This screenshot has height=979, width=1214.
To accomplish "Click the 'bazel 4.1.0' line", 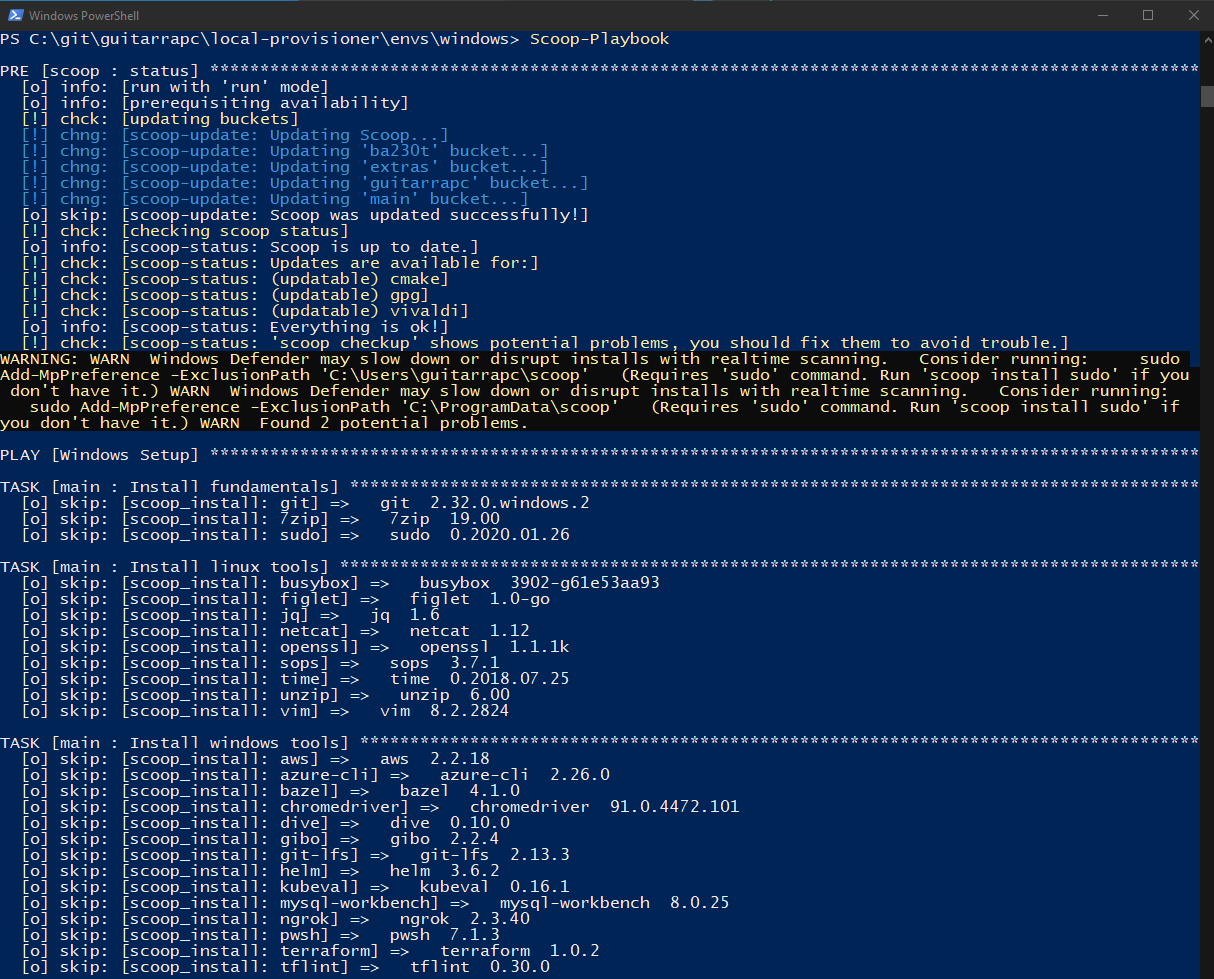I will coord(270,791).
